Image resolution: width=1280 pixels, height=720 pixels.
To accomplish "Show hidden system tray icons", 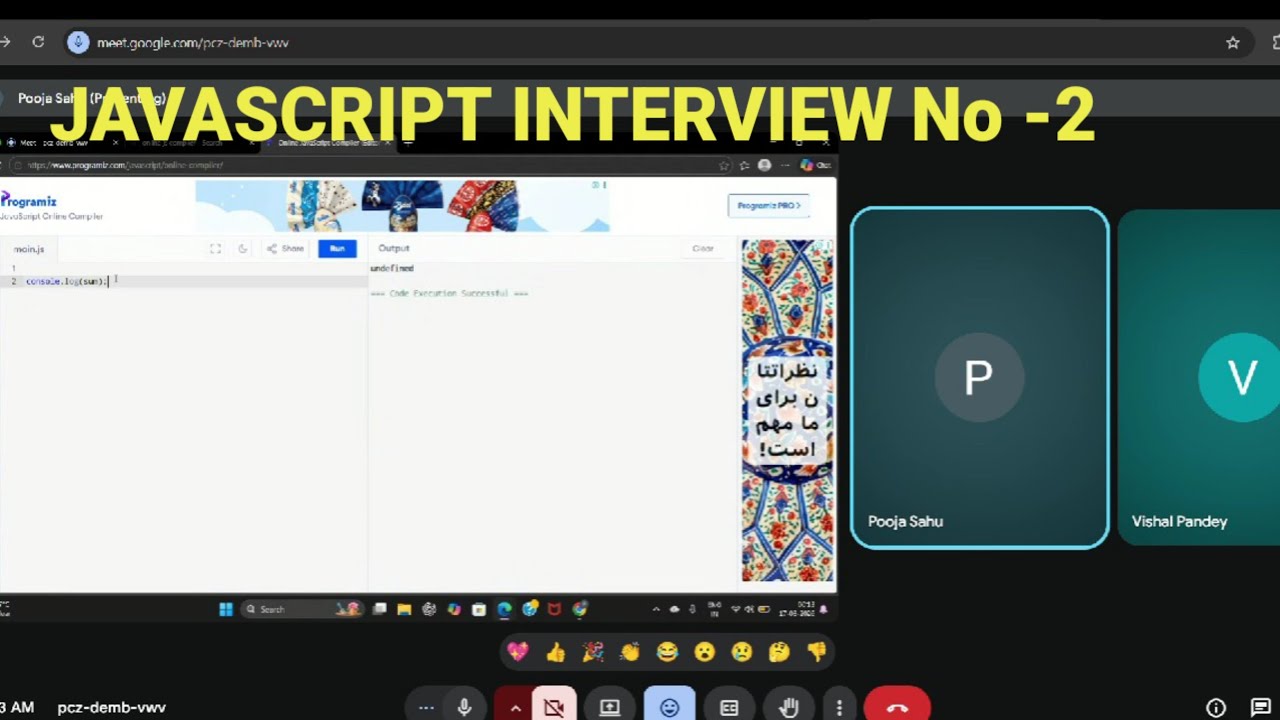I will point(656,609).
